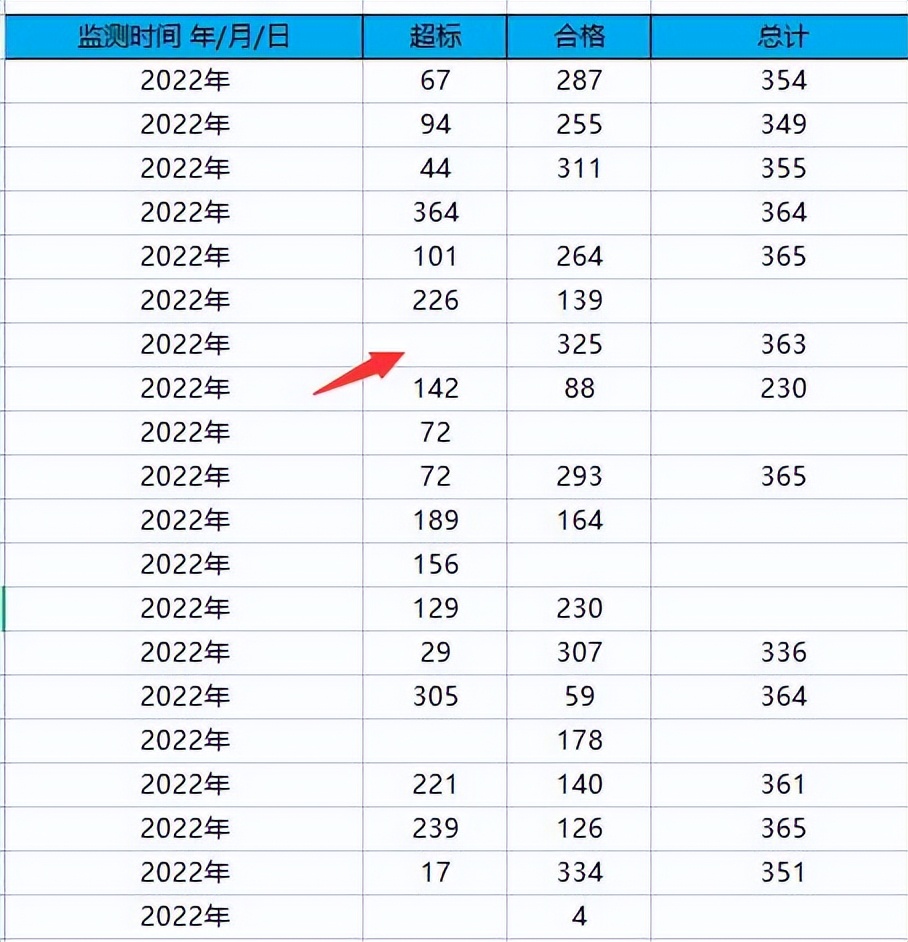908x942 pixels.
Task: Select the cell containing 239
Action: click(435, 828)
